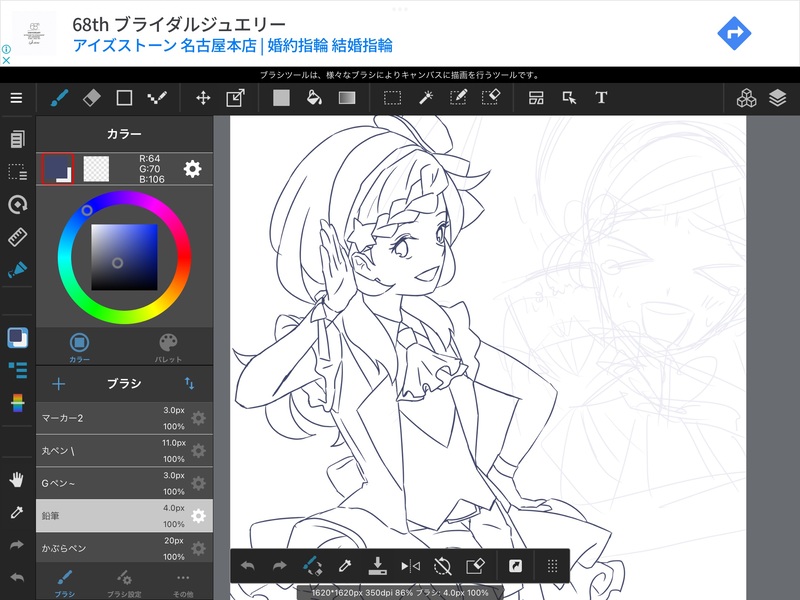This screenshot has height=600, width=800.
Task: Flip canvas horizontally in shortcut bar
Action: click(x=410, y=566)
